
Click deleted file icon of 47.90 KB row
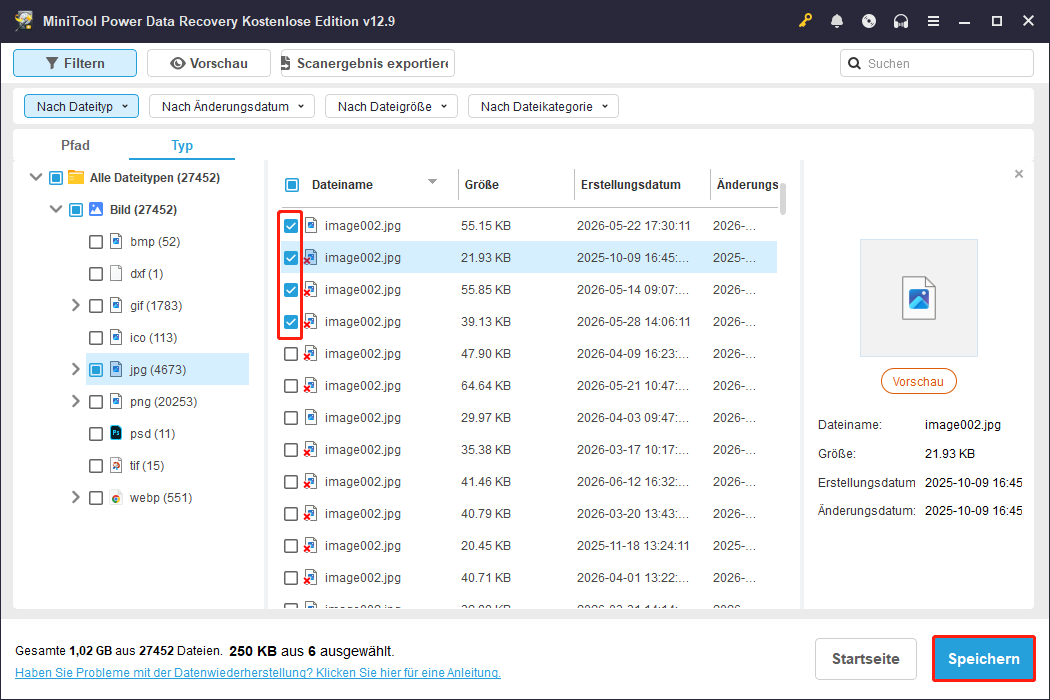tap(311, 354)
